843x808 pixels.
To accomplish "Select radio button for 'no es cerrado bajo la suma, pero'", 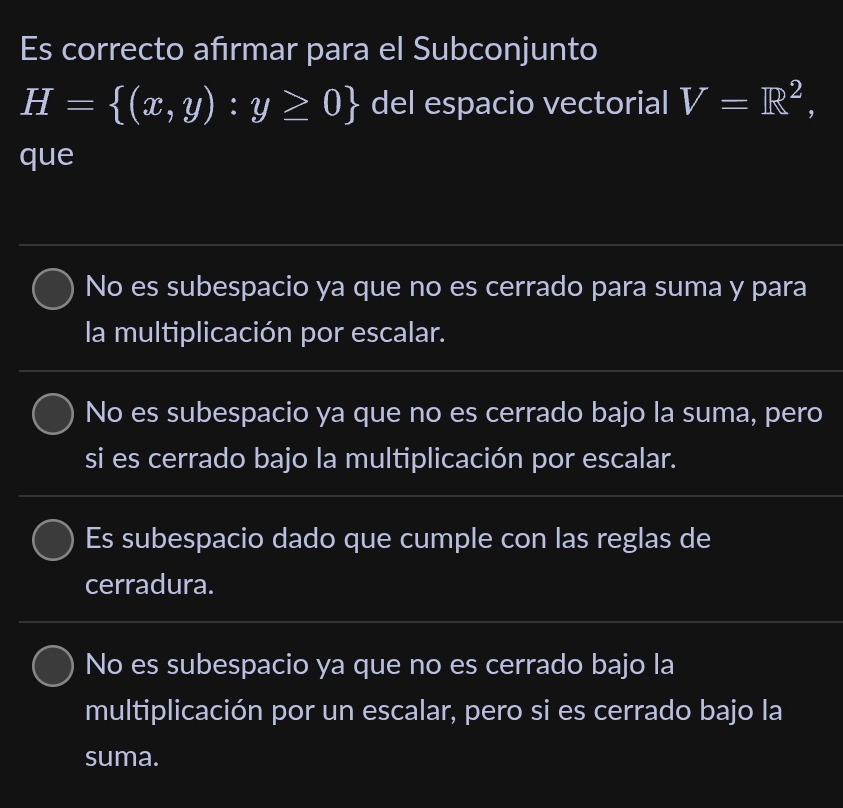I will tap(53, 414).
